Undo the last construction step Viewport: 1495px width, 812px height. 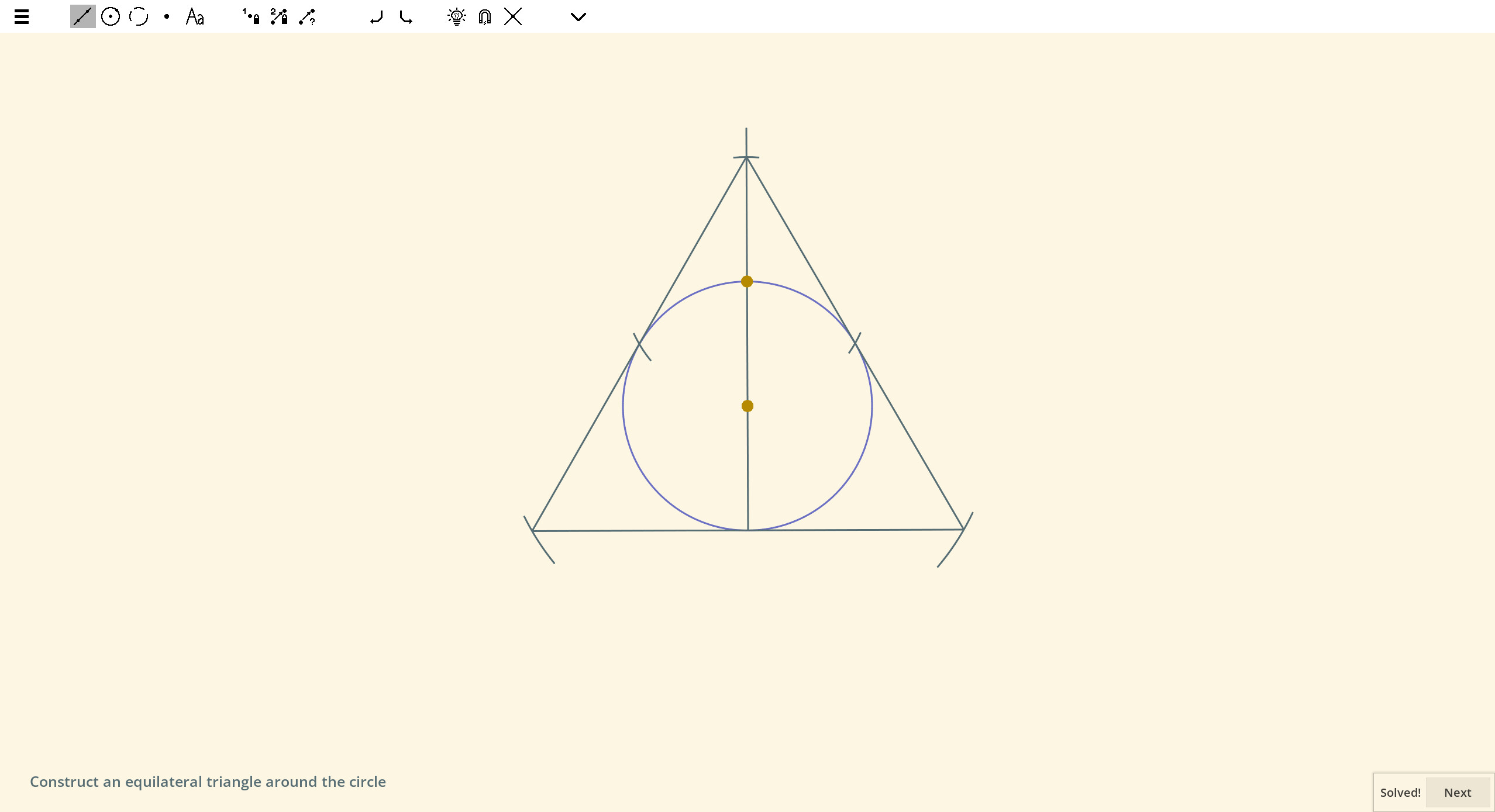click(x=377, y=17)
